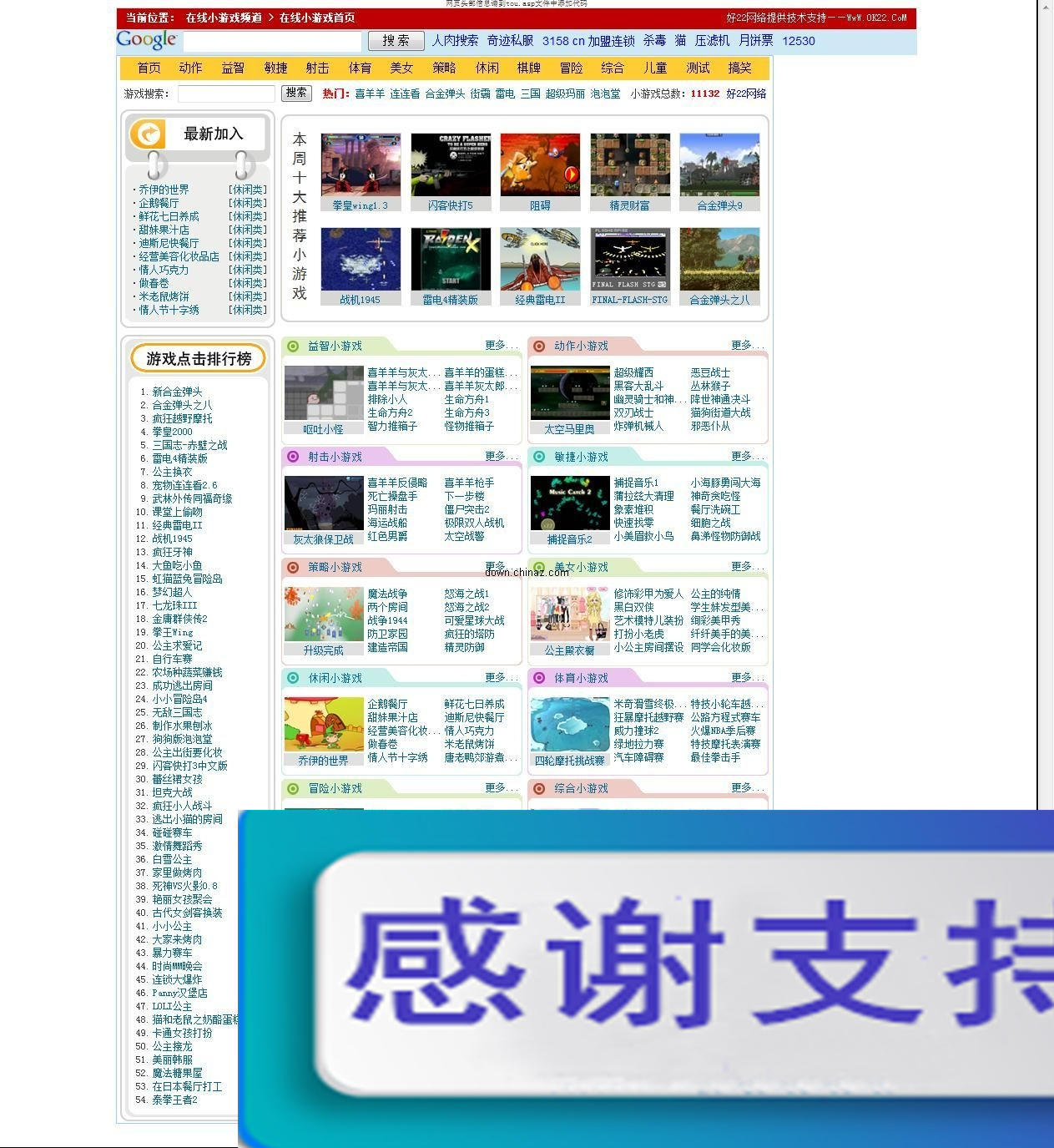The image size is (1054, 1148).
Task: Click the 搜索 button for game search
Action: [296, 93]
